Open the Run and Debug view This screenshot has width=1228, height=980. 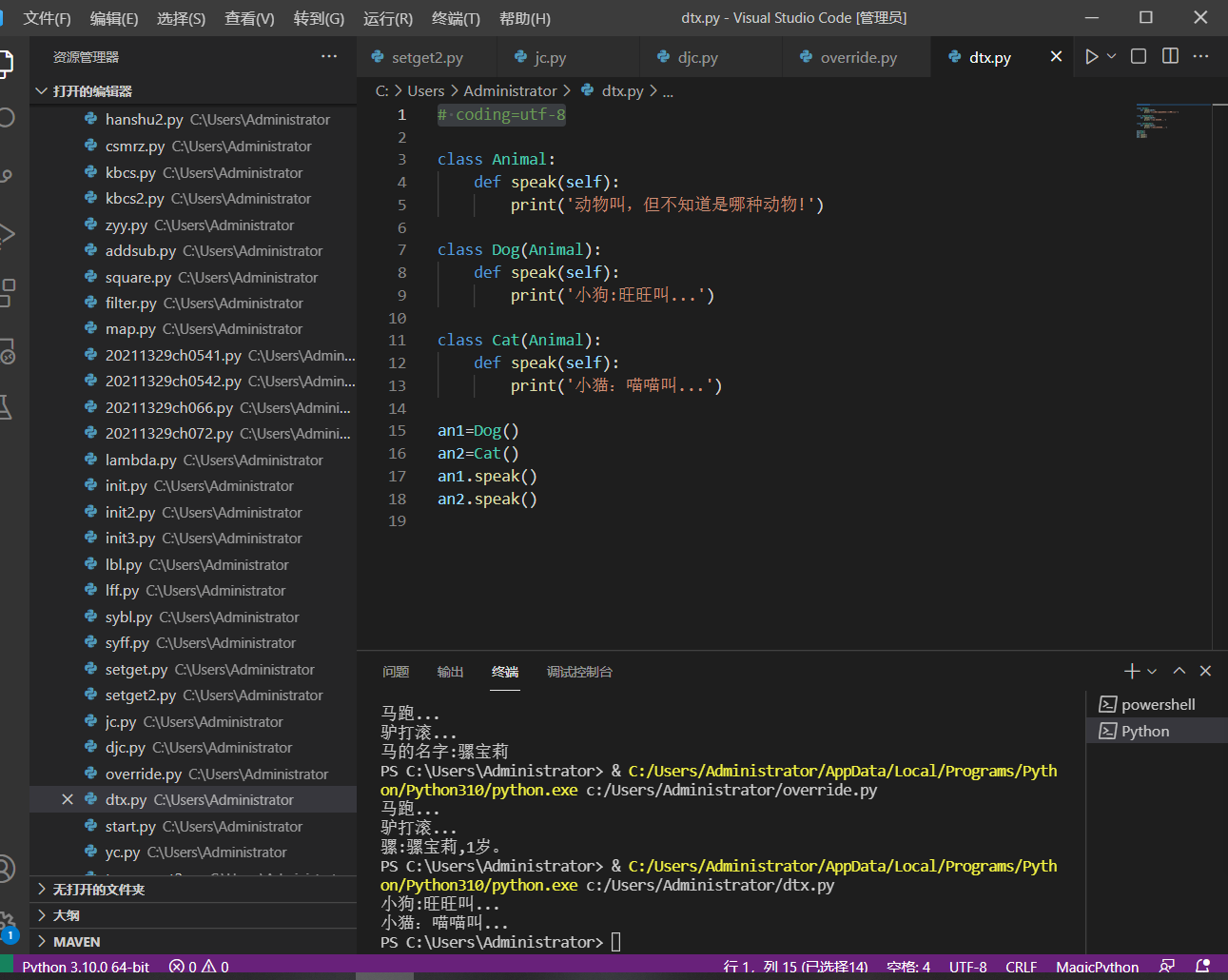(7, 234)
